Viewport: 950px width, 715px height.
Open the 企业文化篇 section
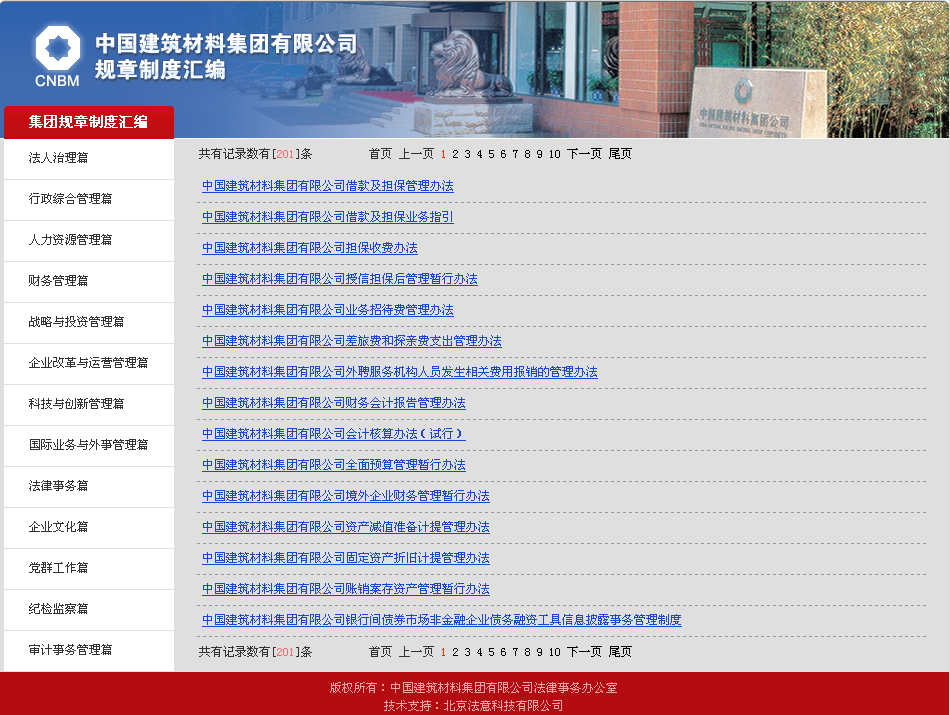pyautogui.click(x=58, y=527)
